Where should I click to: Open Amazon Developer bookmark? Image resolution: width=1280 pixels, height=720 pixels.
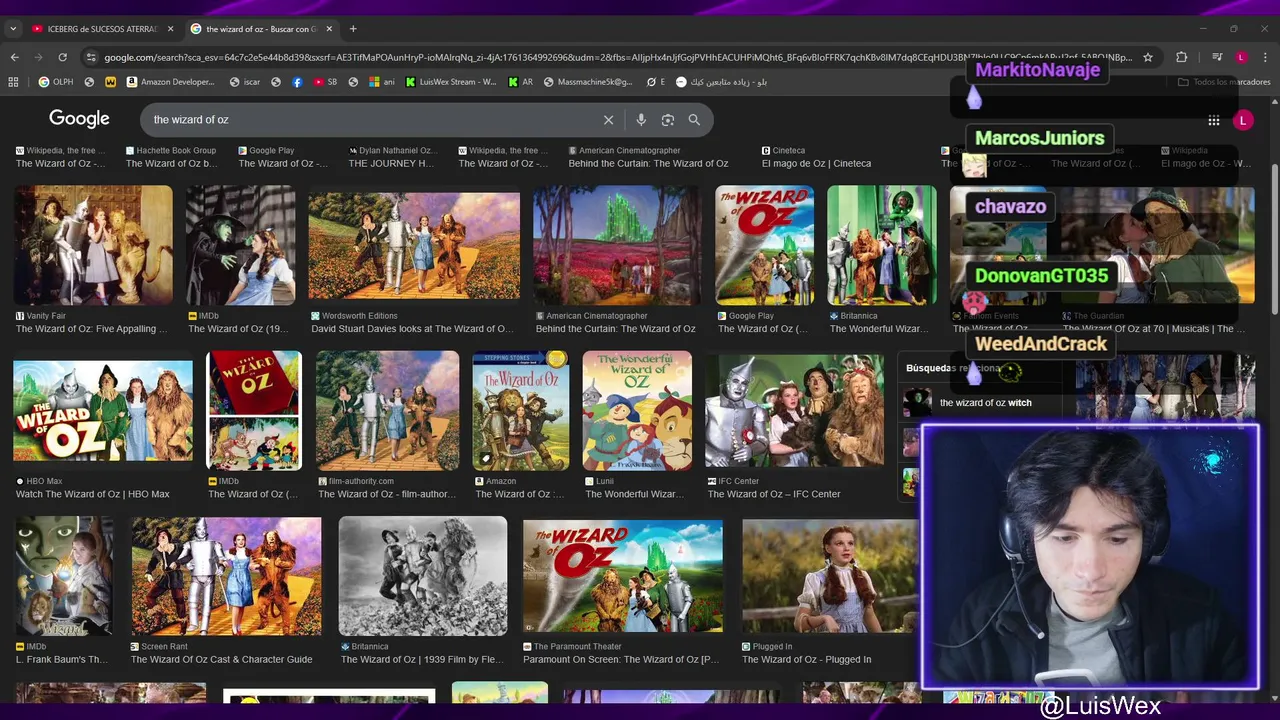point(170,82)
